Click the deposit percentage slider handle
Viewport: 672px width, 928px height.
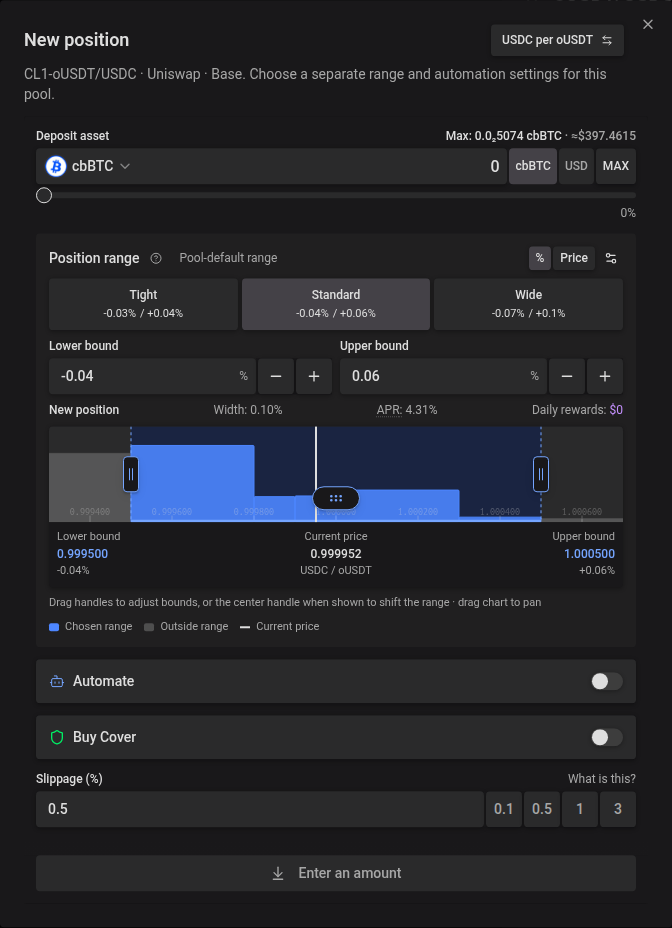[44, 195]
